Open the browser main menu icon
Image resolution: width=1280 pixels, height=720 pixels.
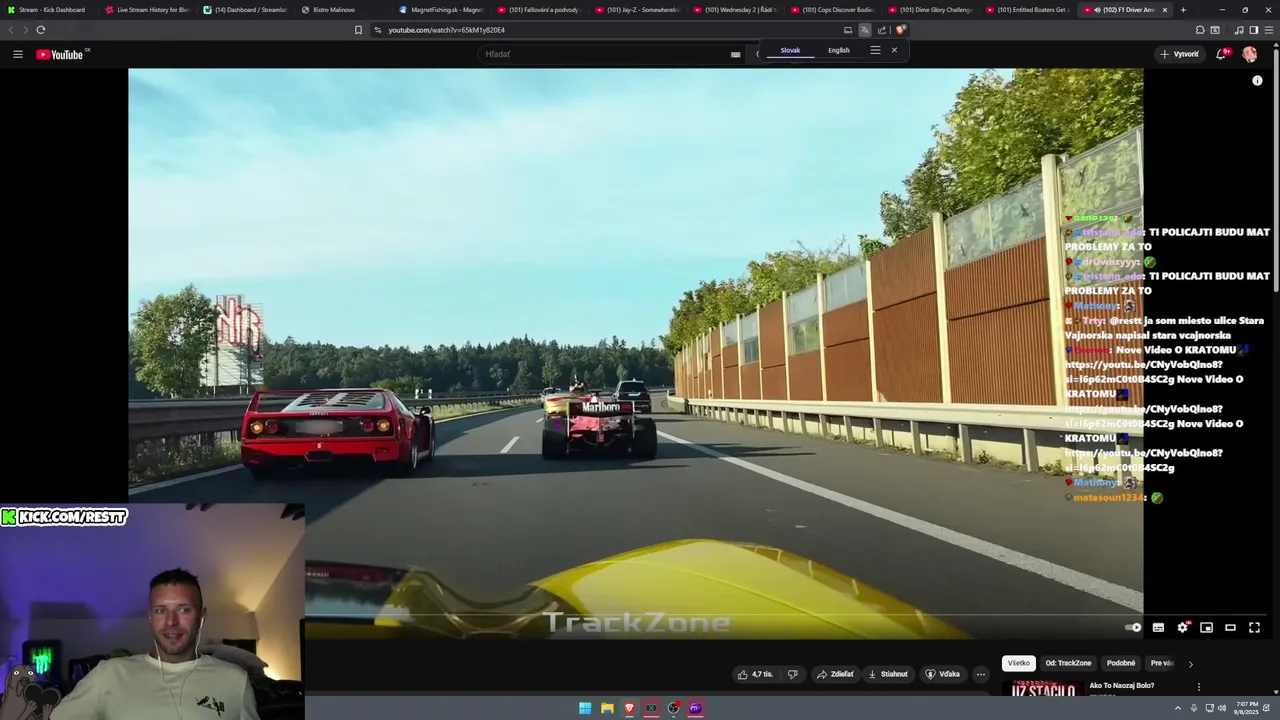coord(1269,30)
